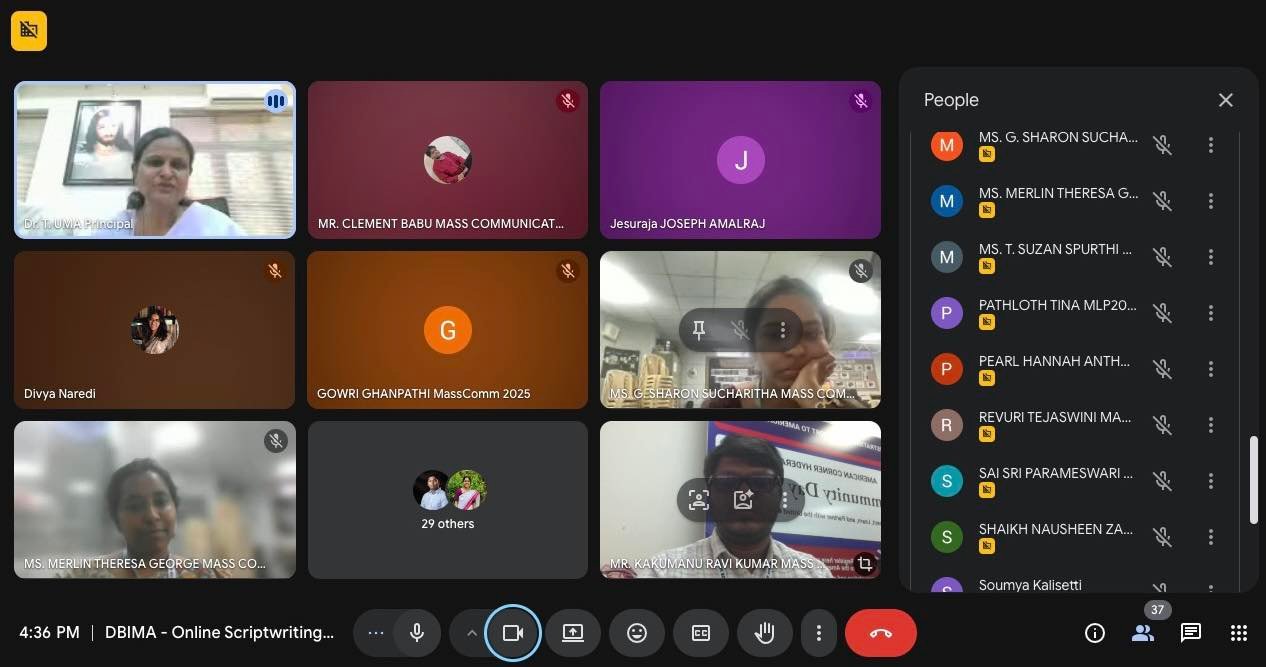Open more options menu beside call controls
1266x667 pixels.
[x=819, y=633]
